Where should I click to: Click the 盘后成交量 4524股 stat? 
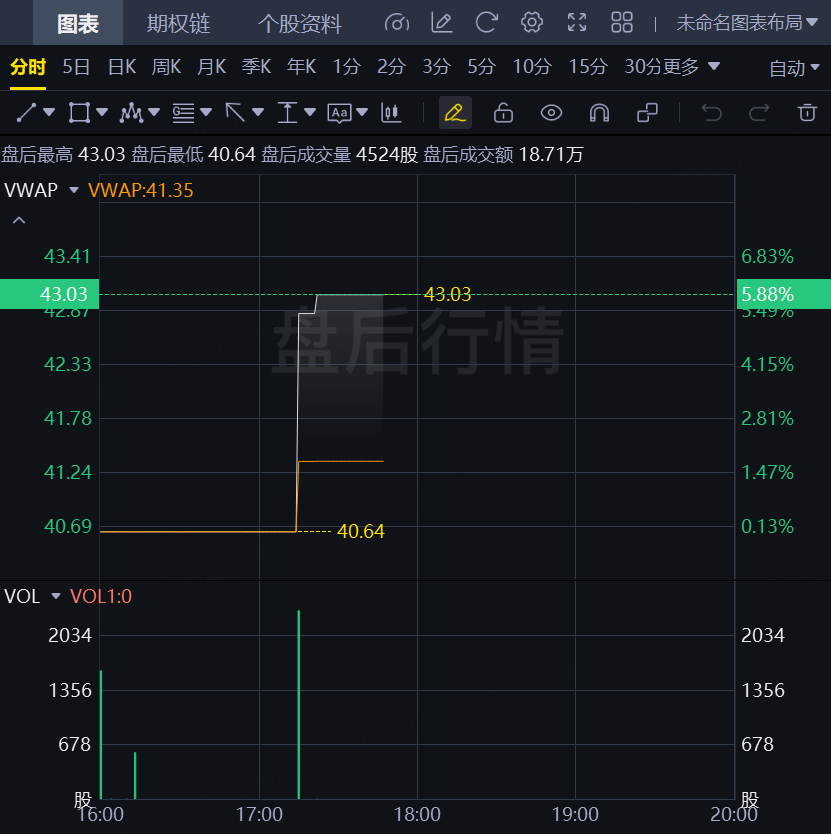(339, 155)
